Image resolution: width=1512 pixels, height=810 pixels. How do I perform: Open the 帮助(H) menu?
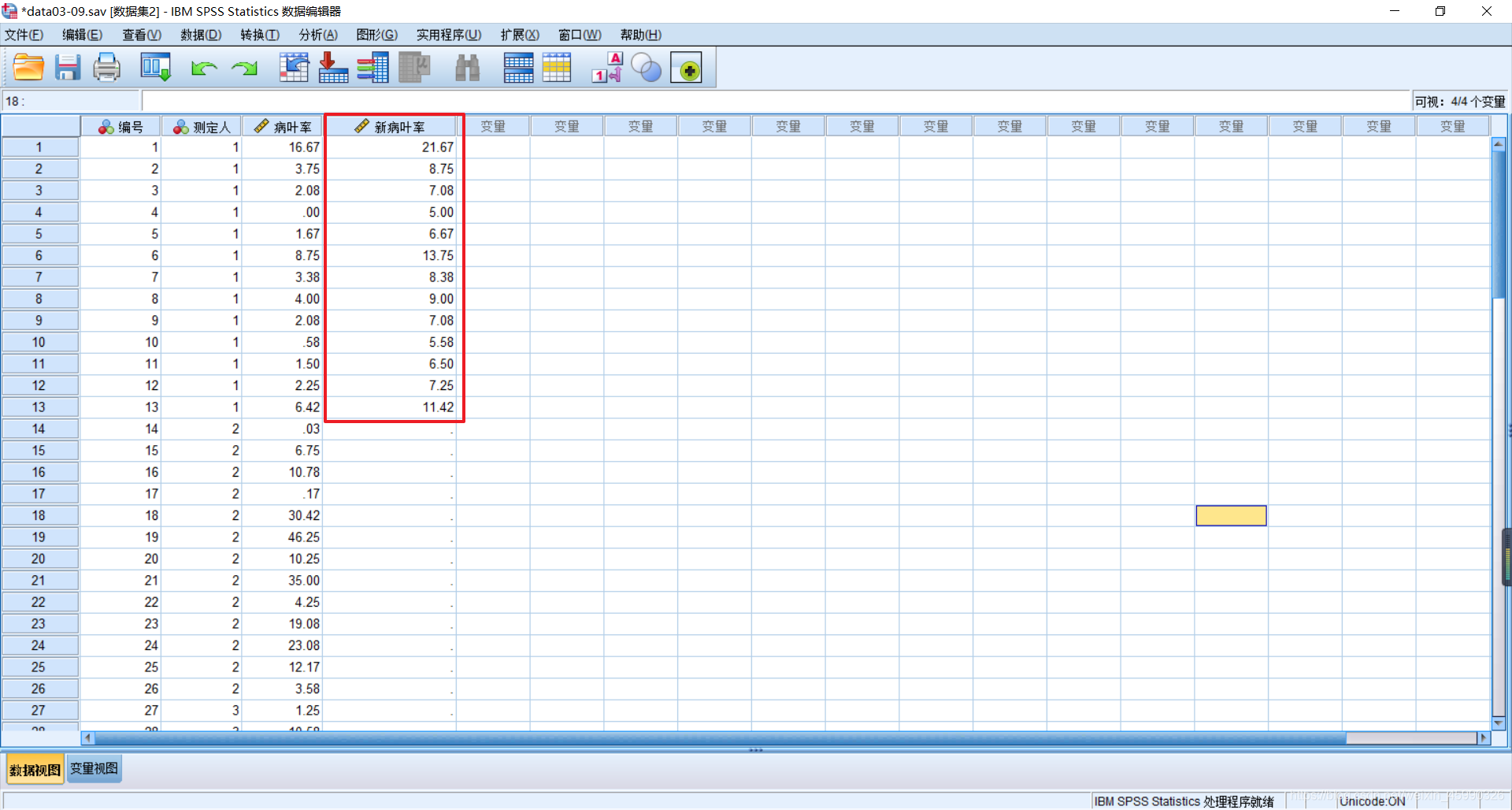pyautogui.click(x=641, y=35)
